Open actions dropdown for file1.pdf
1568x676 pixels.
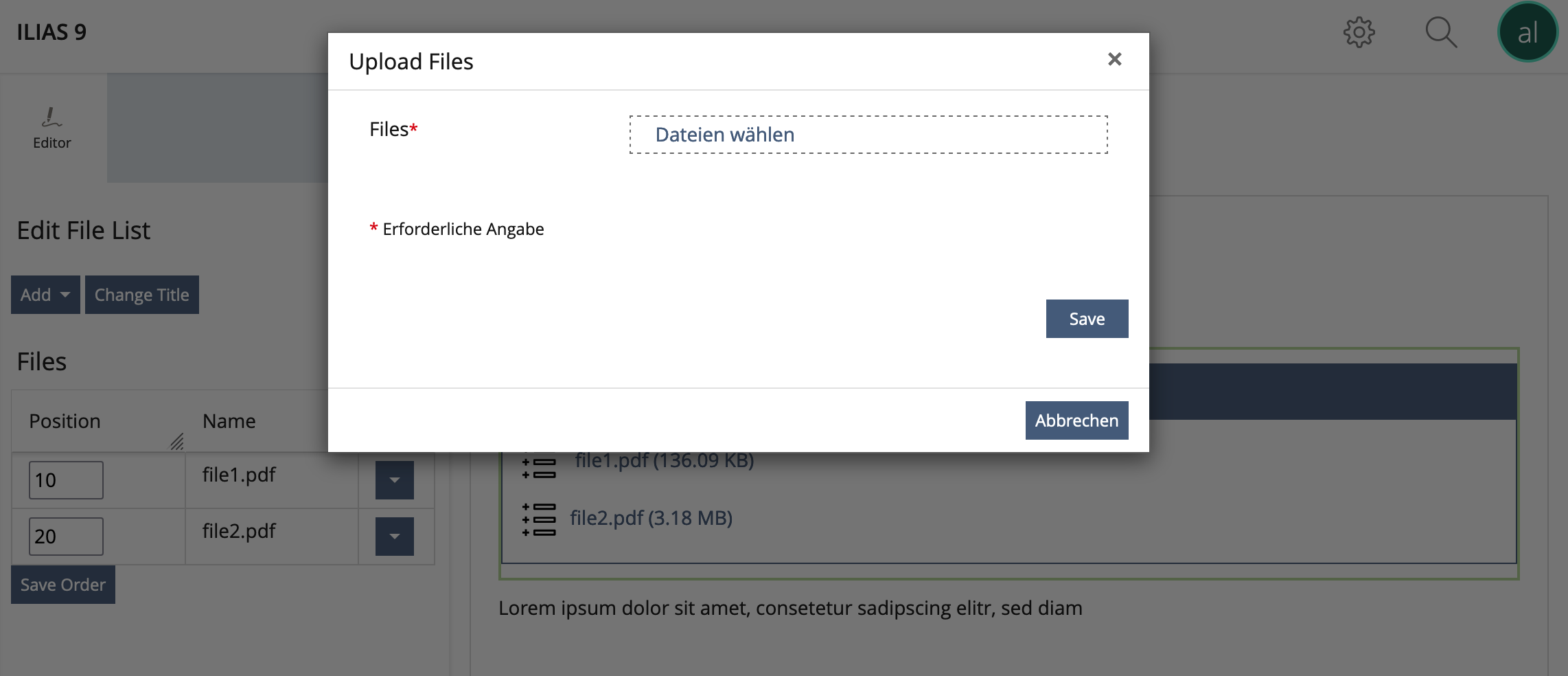pyautogui.click(x=394, y=480)
